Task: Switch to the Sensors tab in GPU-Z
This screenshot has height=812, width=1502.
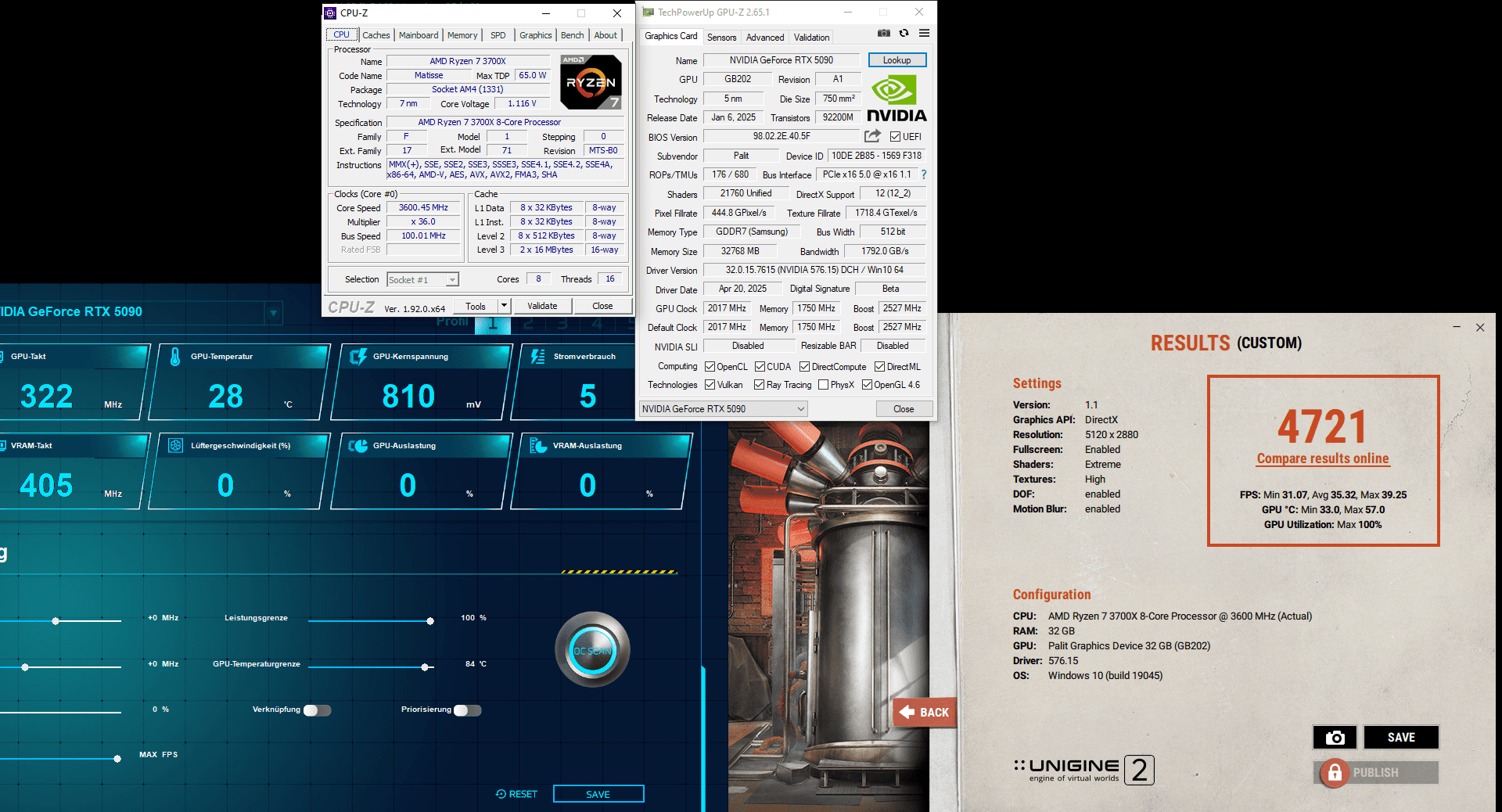Action: pos(721,38)
